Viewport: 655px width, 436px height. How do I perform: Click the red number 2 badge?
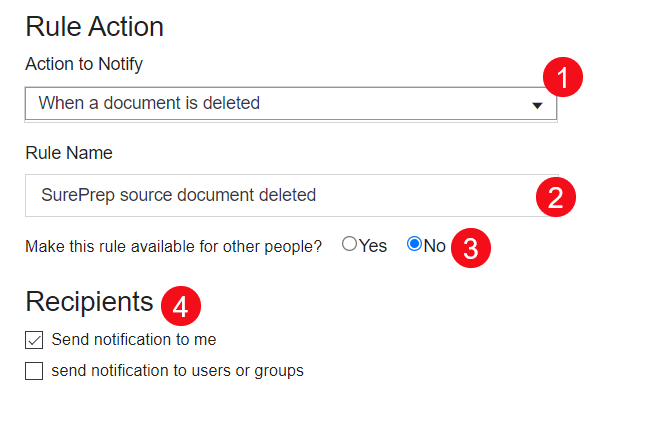(556, 195)
